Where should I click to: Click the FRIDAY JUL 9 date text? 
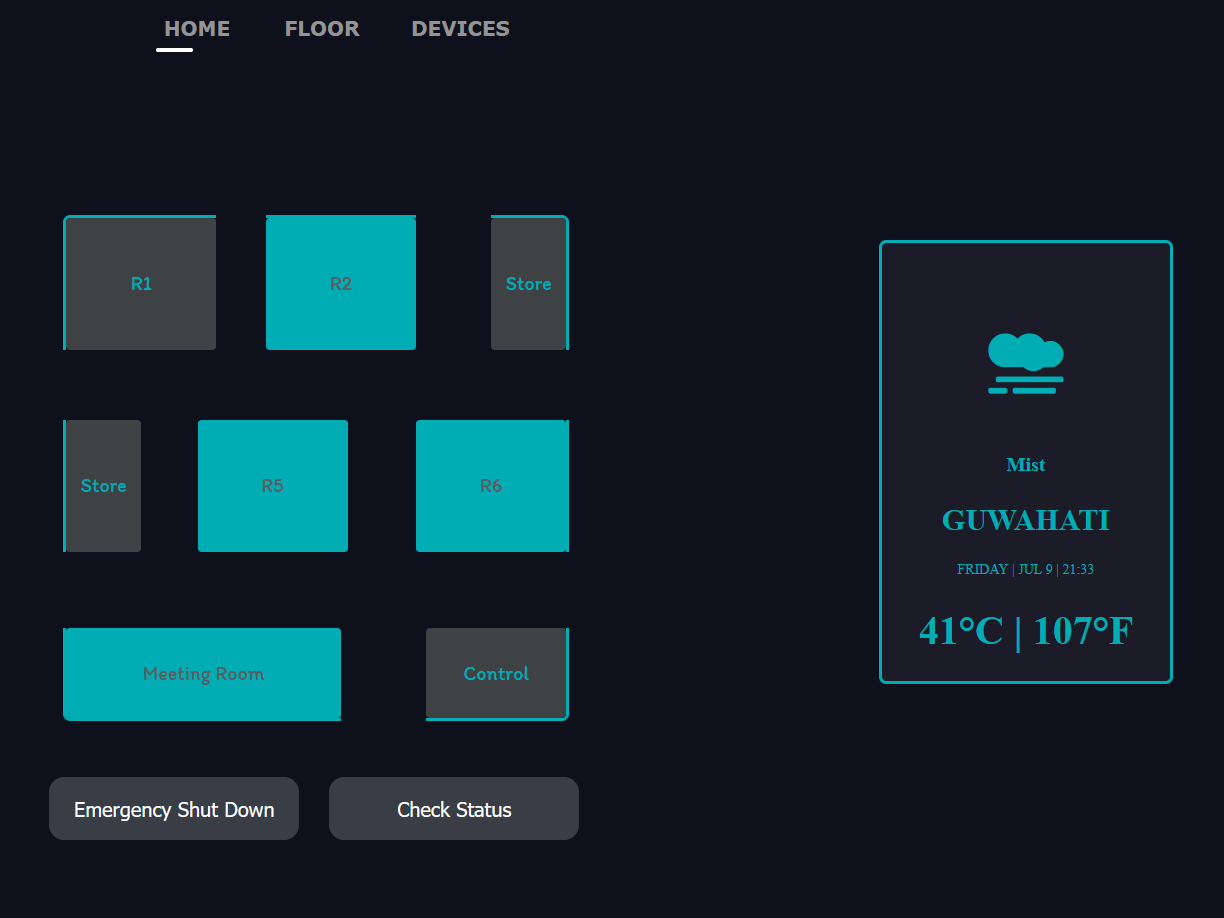pyautogui.click(x=1025, y=569)
